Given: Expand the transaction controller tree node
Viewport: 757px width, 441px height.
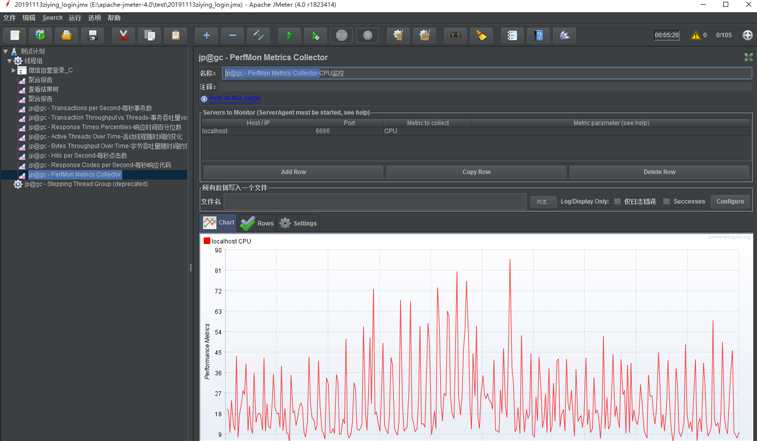Looking at the screenshot, I should [14, 70].
